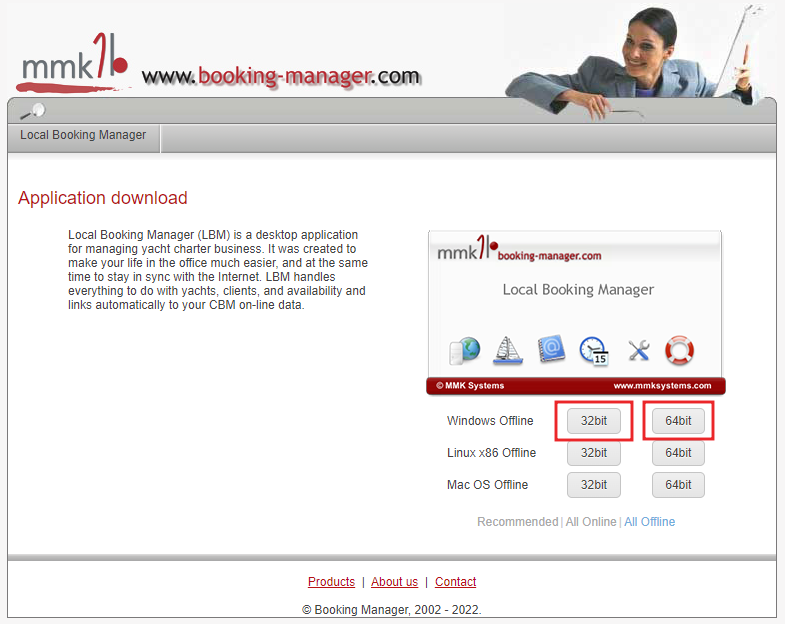The height and width of the screenshot is (624, 785).
Task: Click the sailboat icon in the splash image
Action: pyautogui.click(x=508, y=350)
